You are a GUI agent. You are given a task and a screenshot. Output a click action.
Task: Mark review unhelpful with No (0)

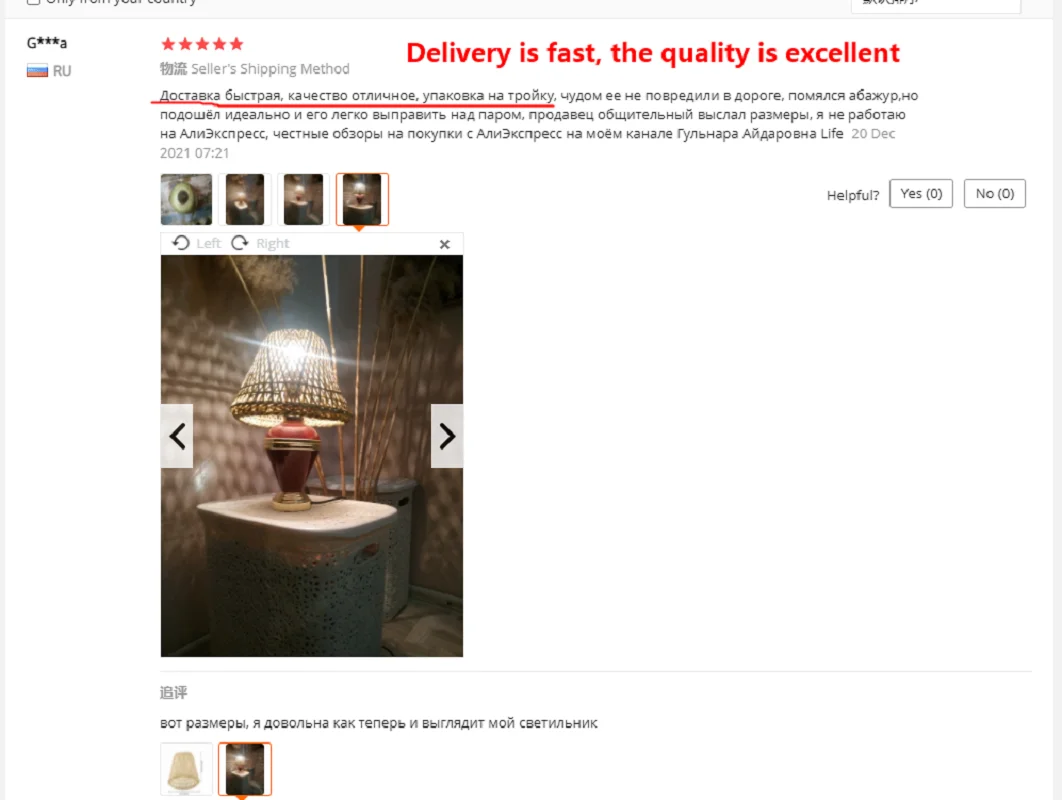click(x=994, y=194)
